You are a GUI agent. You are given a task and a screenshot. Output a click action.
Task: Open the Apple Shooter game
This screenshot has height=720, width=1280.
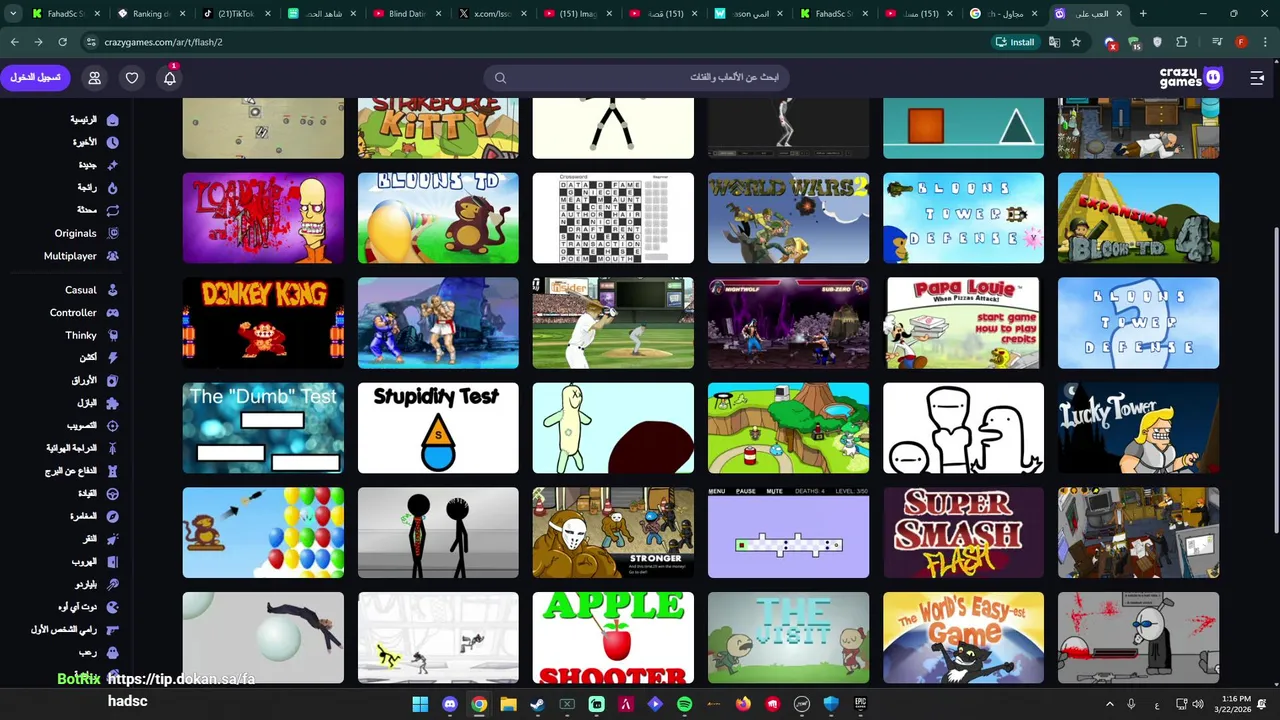(613, 638)
